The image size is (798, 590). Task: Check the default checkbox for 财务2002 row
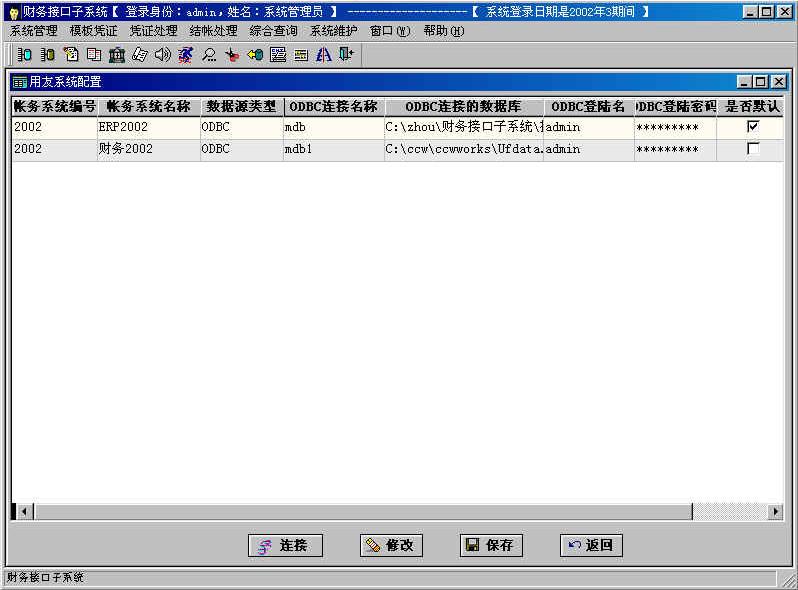[753, 149]
